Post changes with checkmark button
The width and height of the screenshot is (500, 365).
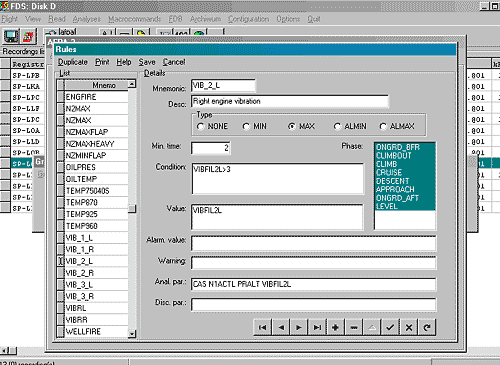390,327
